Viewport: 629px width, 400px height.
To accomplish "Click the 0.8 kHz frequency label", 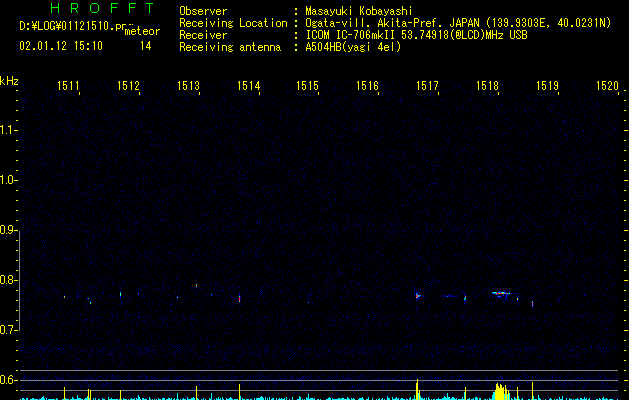I will click(x=9, y=280).
